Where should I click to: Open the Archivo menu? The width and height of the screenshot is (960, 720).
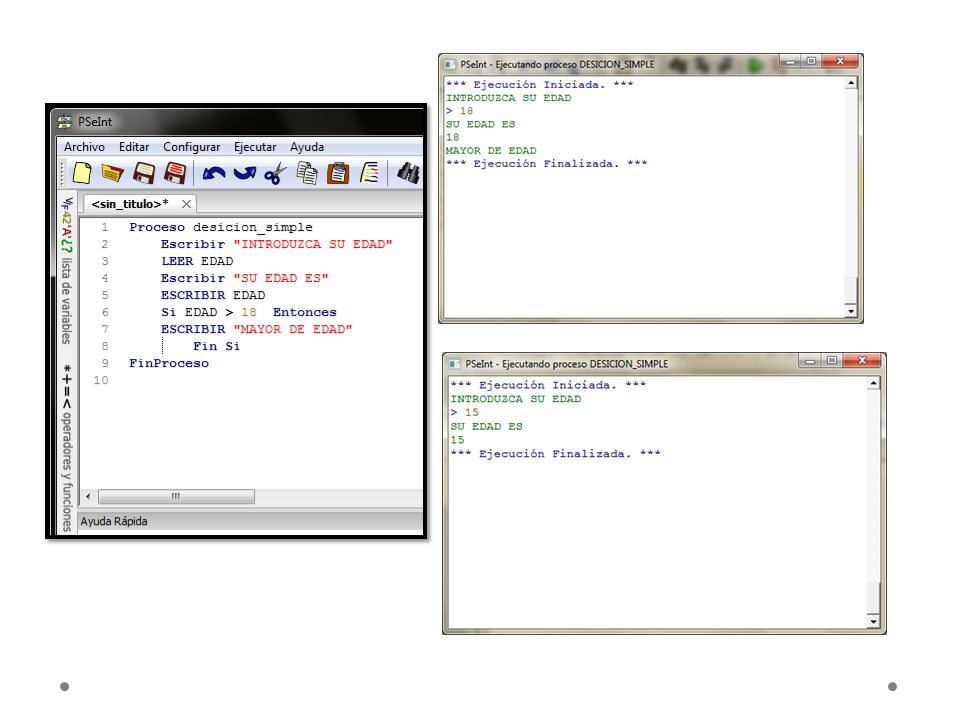tap(84, 147)
